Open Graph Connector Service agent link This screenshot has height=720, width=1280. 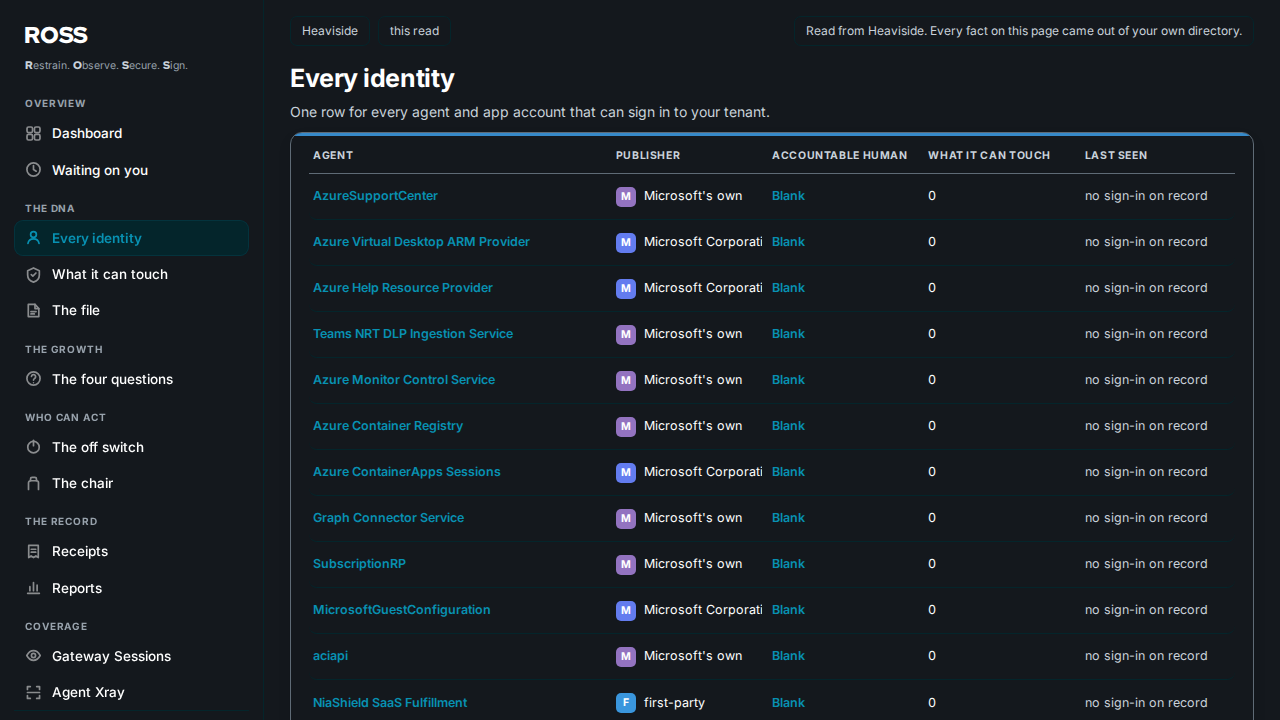tap(388, 518)
